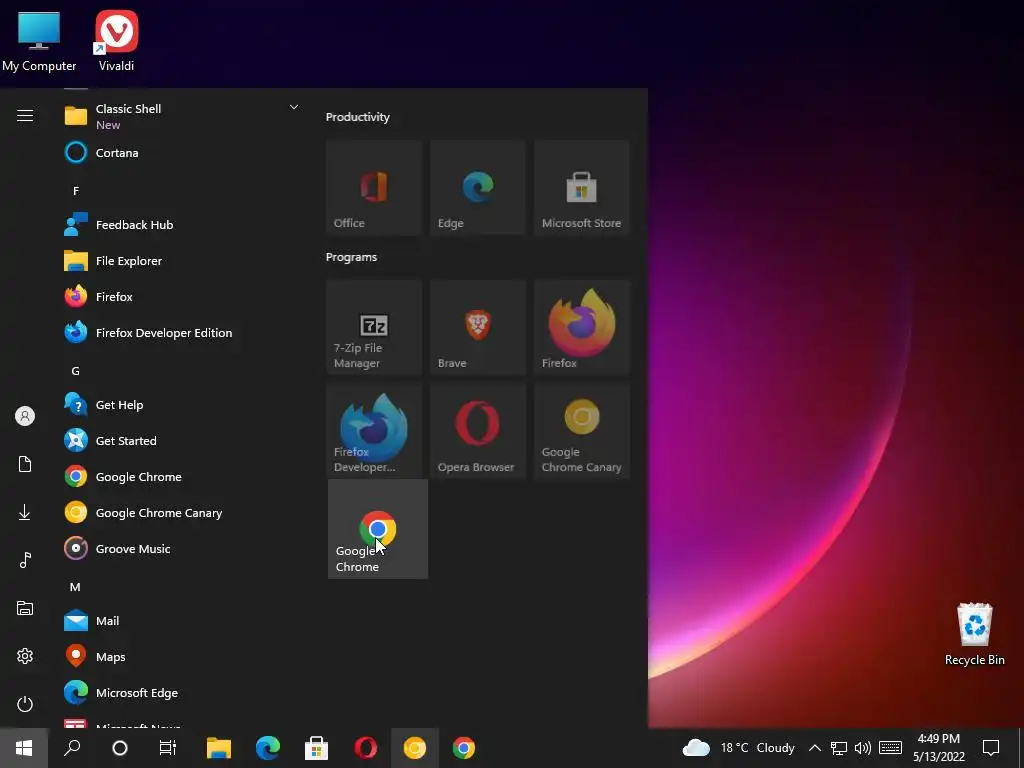Open taskbar Search magnifier
The image size is (1024, 768).
(x=72, y=748)
